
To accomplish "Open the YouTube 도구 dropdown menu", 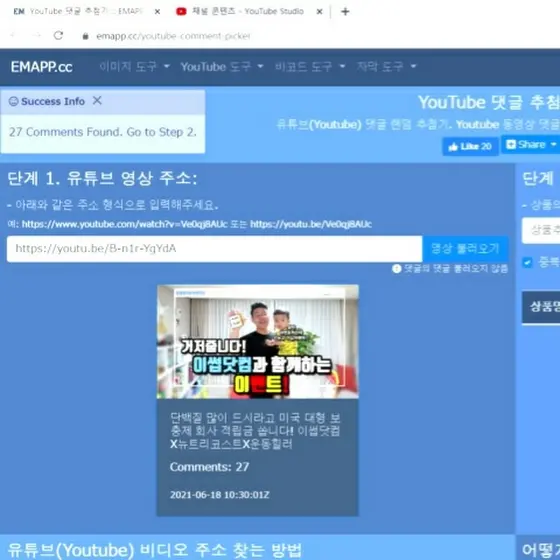I will click(x=222, y=67).
